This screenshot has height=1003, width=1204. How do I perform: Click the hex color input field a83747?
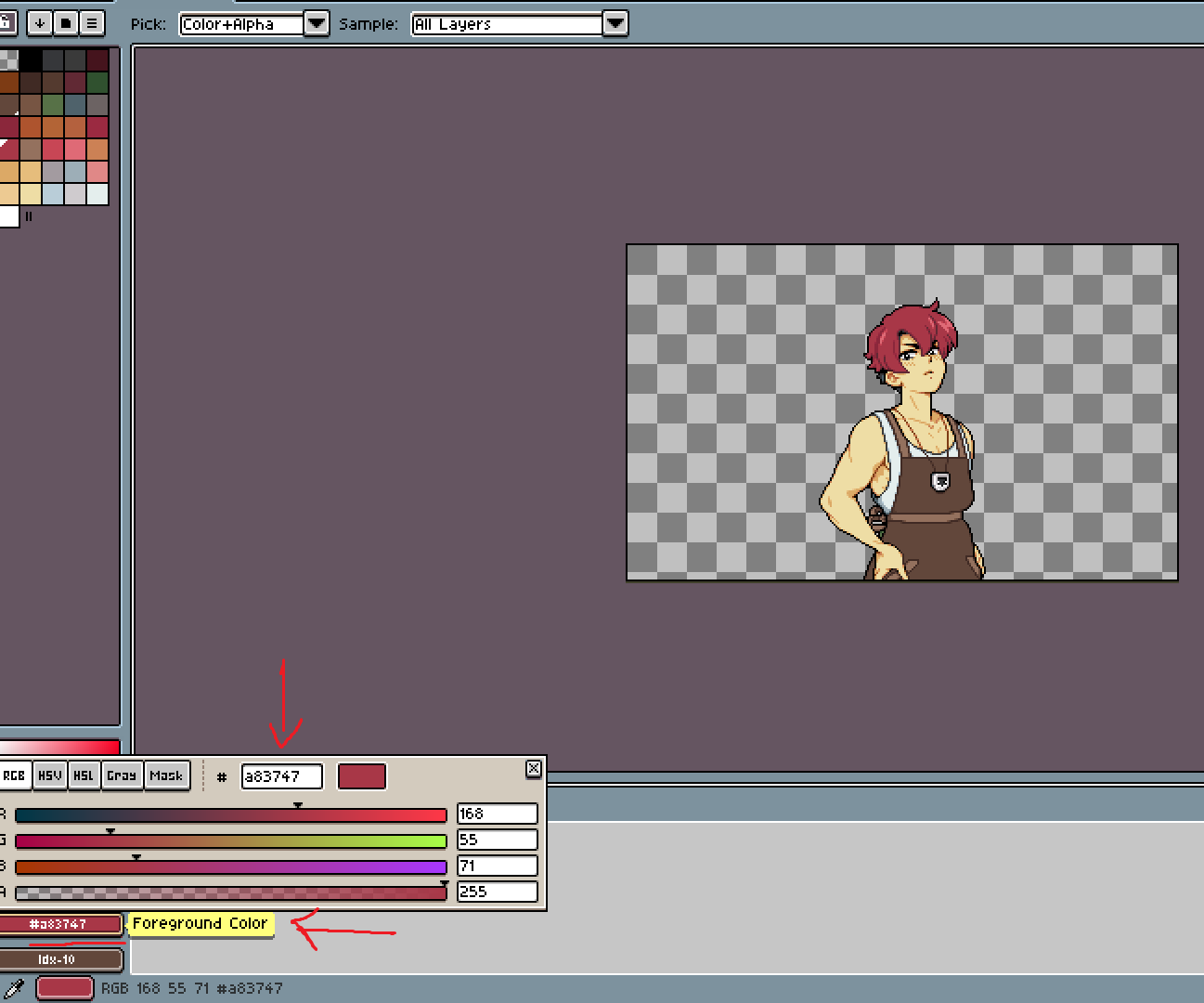281,776
